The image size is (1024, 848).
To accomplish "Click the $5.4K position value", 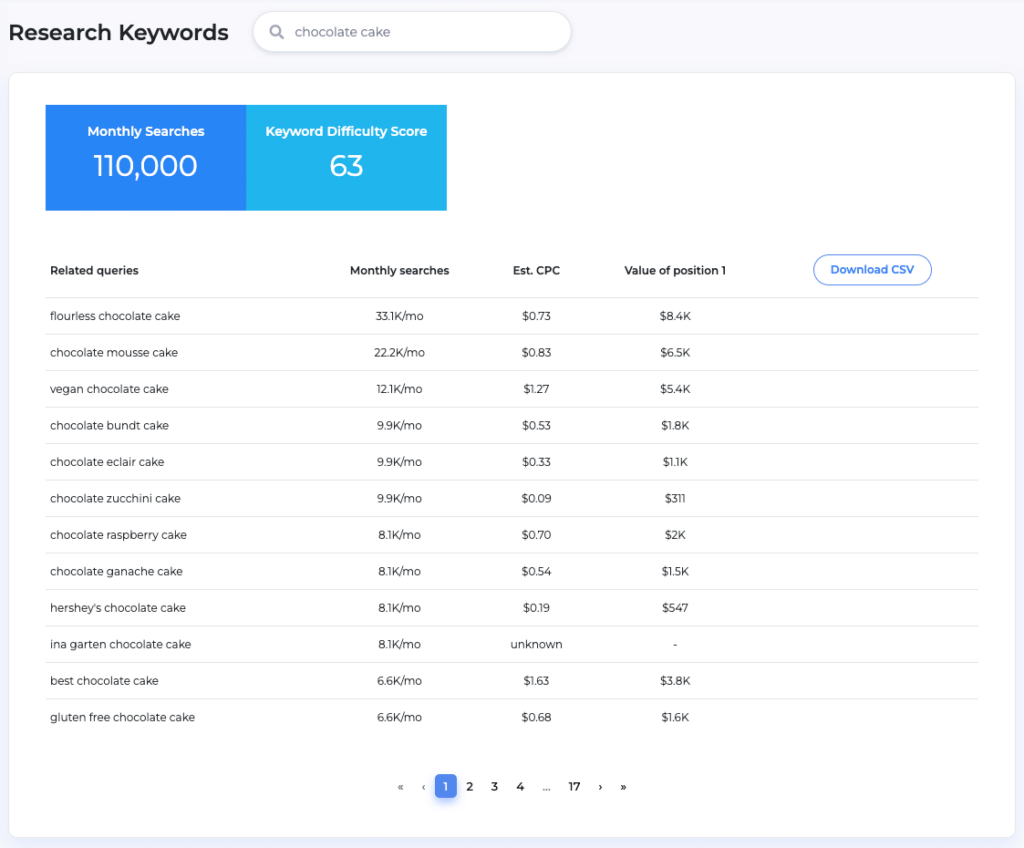I will tap(675, 389).
